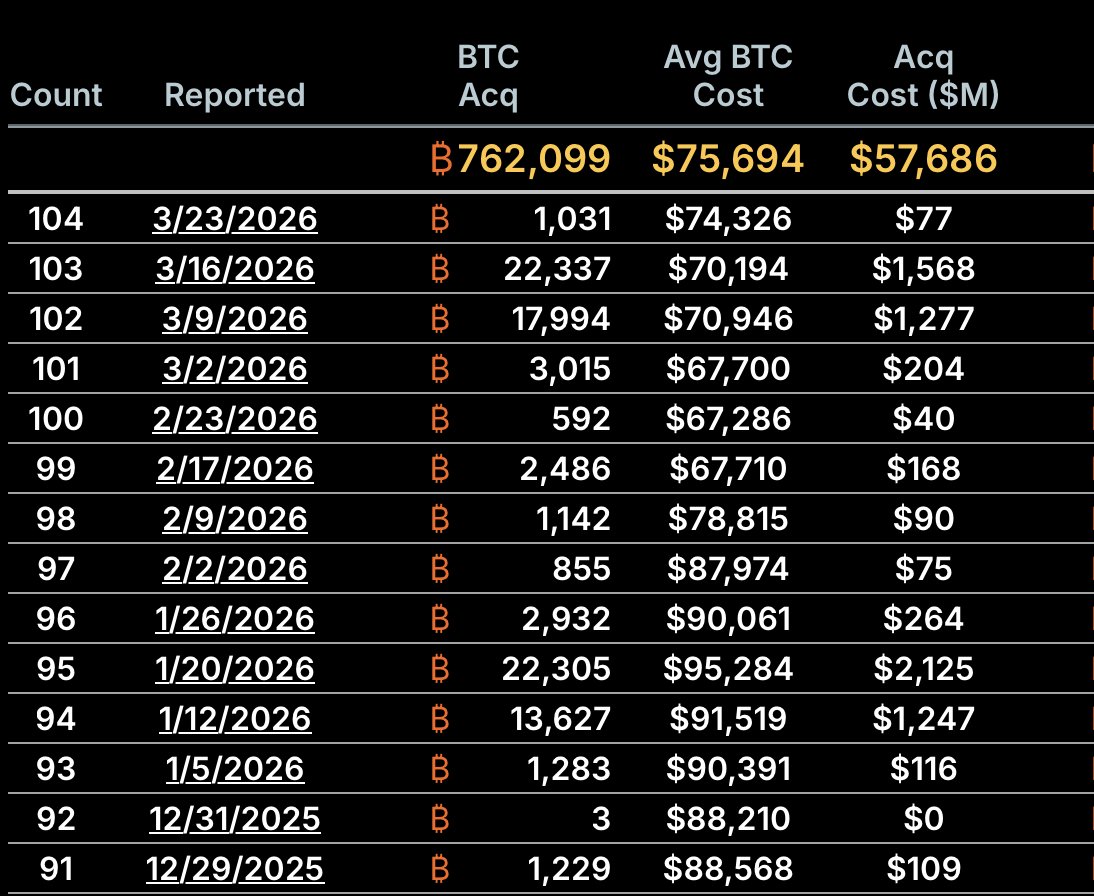Follow the 2/17/2026 date link
The image size is (1094, 896).
[235, 469]
